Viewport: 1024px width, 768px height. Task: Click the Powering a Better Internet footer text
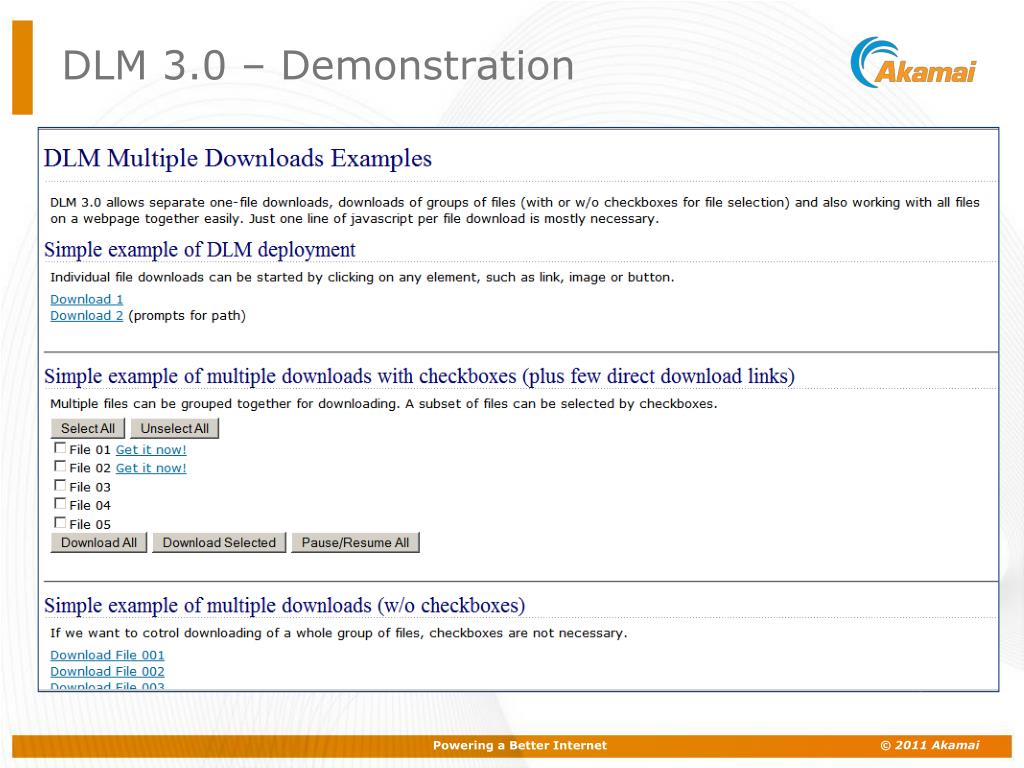520,745
